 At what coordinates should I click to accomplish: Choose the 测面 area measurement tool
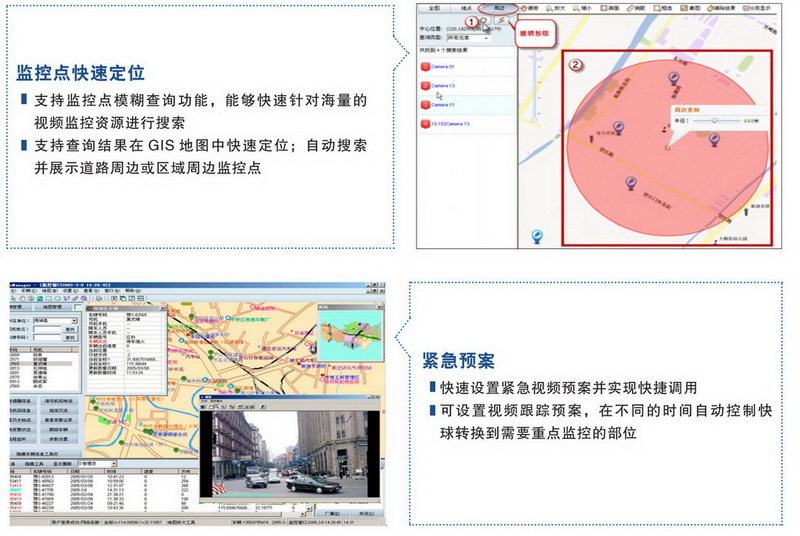[609, 8]
